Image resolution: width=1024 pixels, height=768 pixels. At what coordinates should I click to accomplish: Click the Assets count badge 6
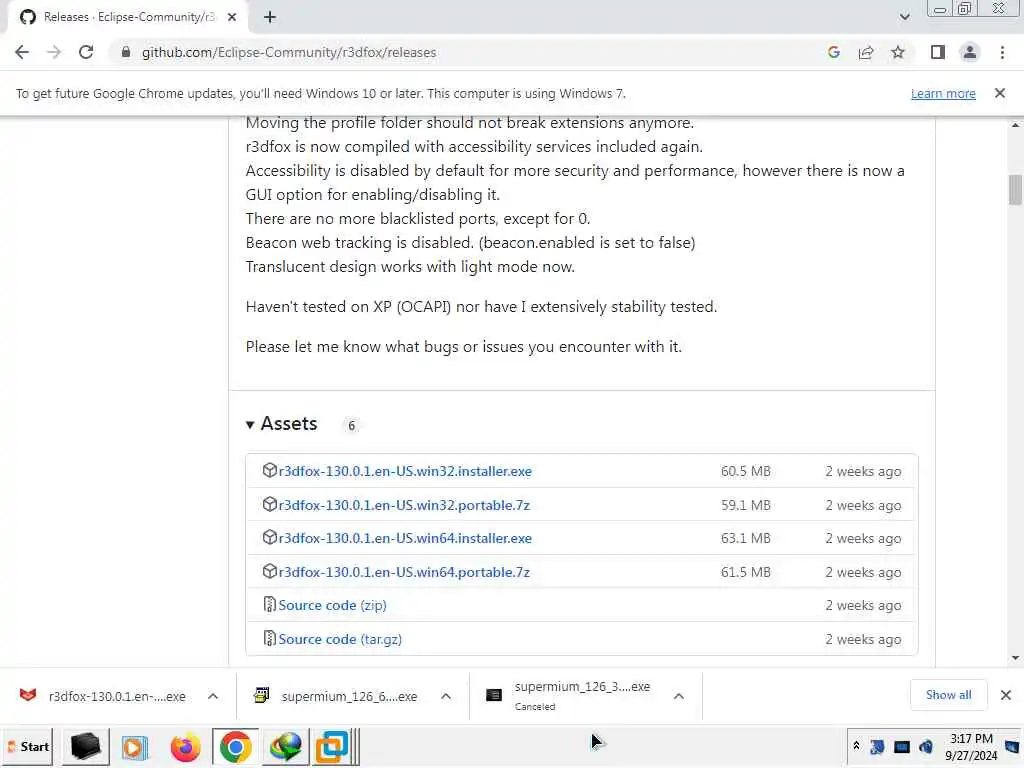[351, 425]
